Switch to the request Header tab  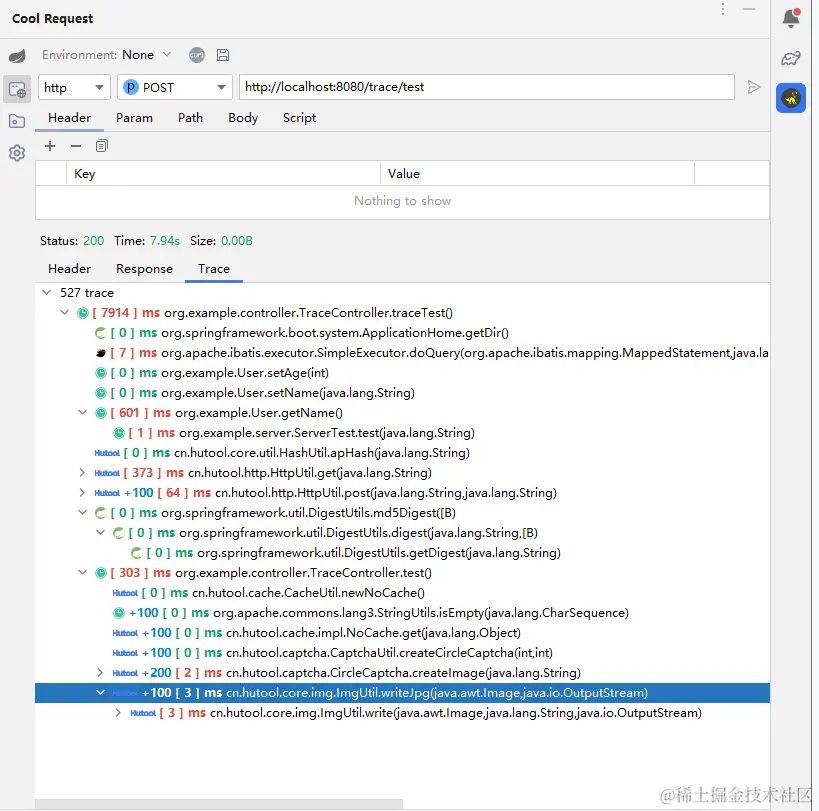(x=69, y=118)
